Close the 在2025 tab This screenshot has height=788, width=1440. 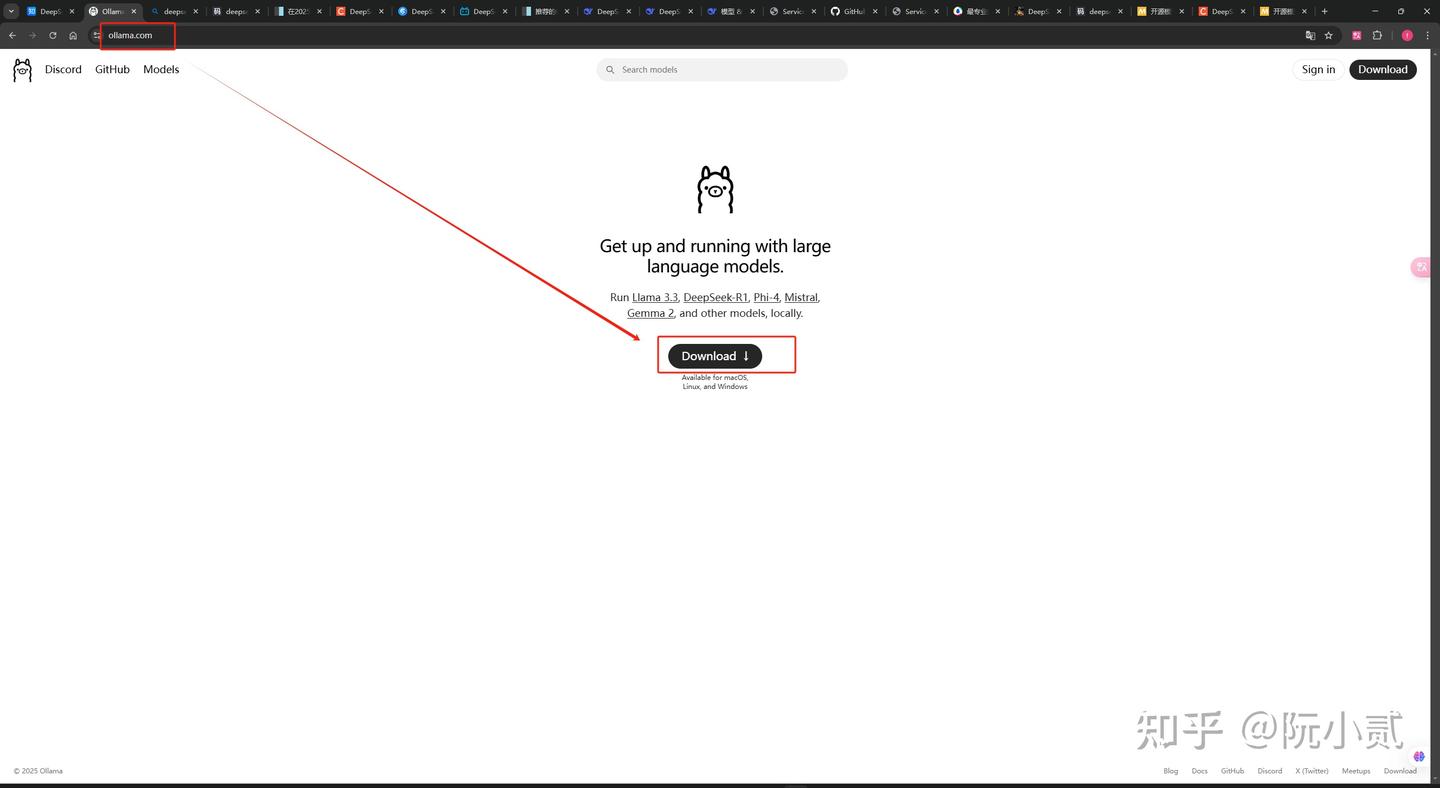click(320, 11)
